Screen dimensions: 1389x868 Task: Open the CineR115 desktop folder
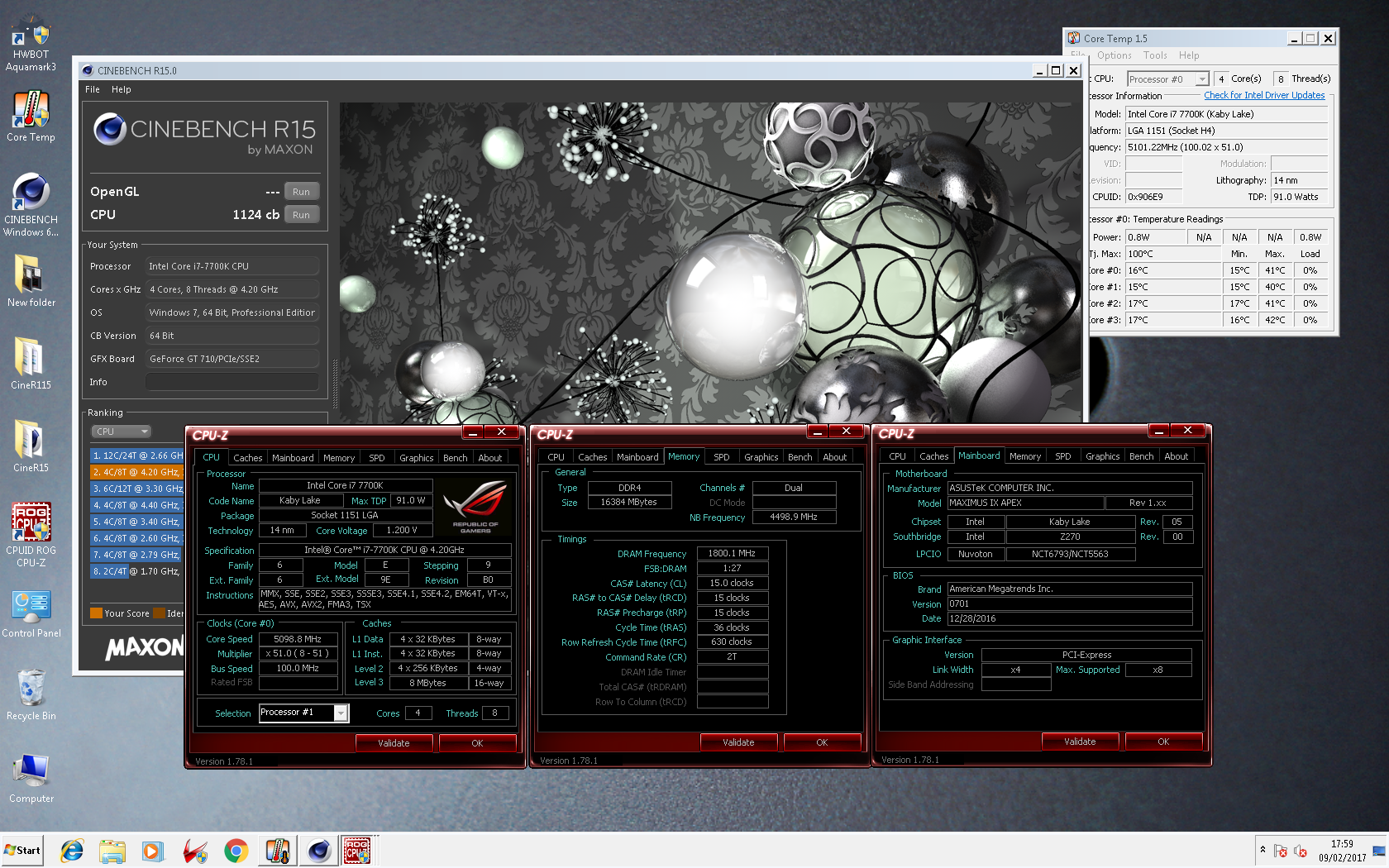(31, 364)
